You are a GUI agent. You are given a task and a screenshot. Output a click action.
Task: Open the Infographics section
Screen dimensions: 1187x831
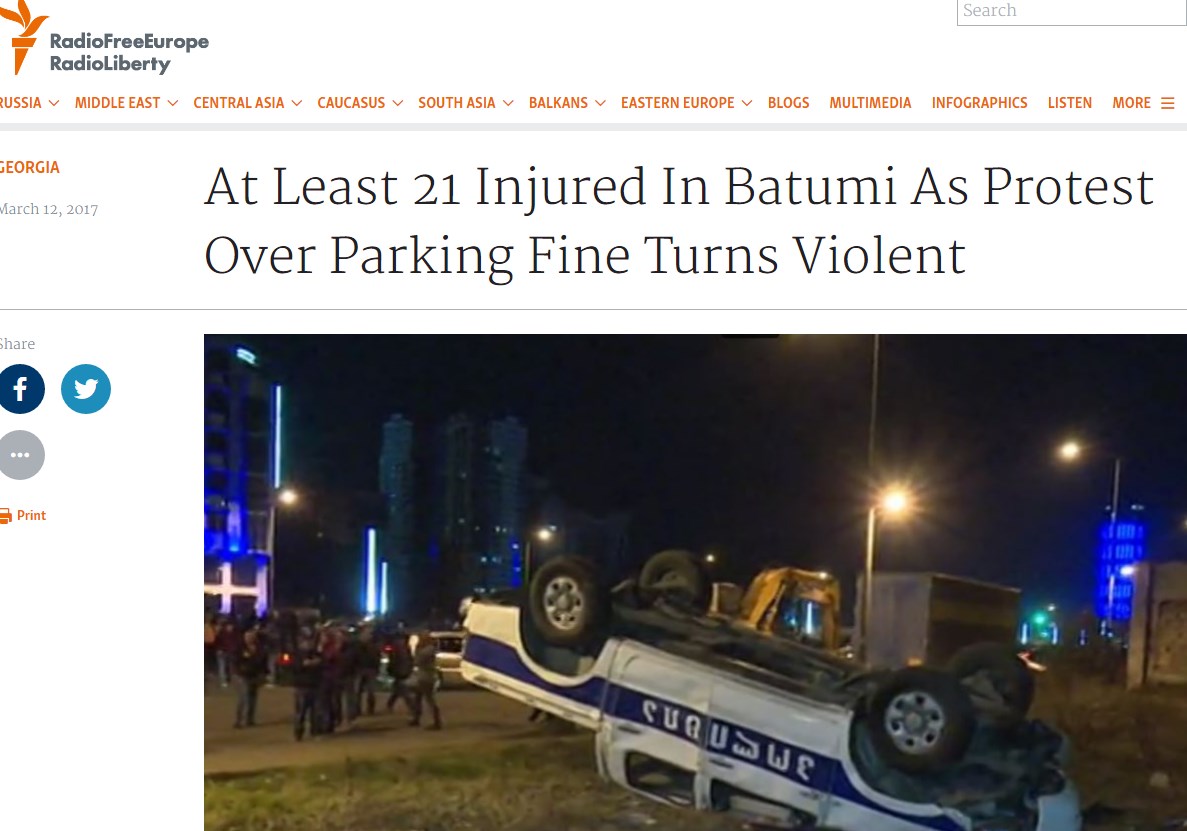(979, 103)
